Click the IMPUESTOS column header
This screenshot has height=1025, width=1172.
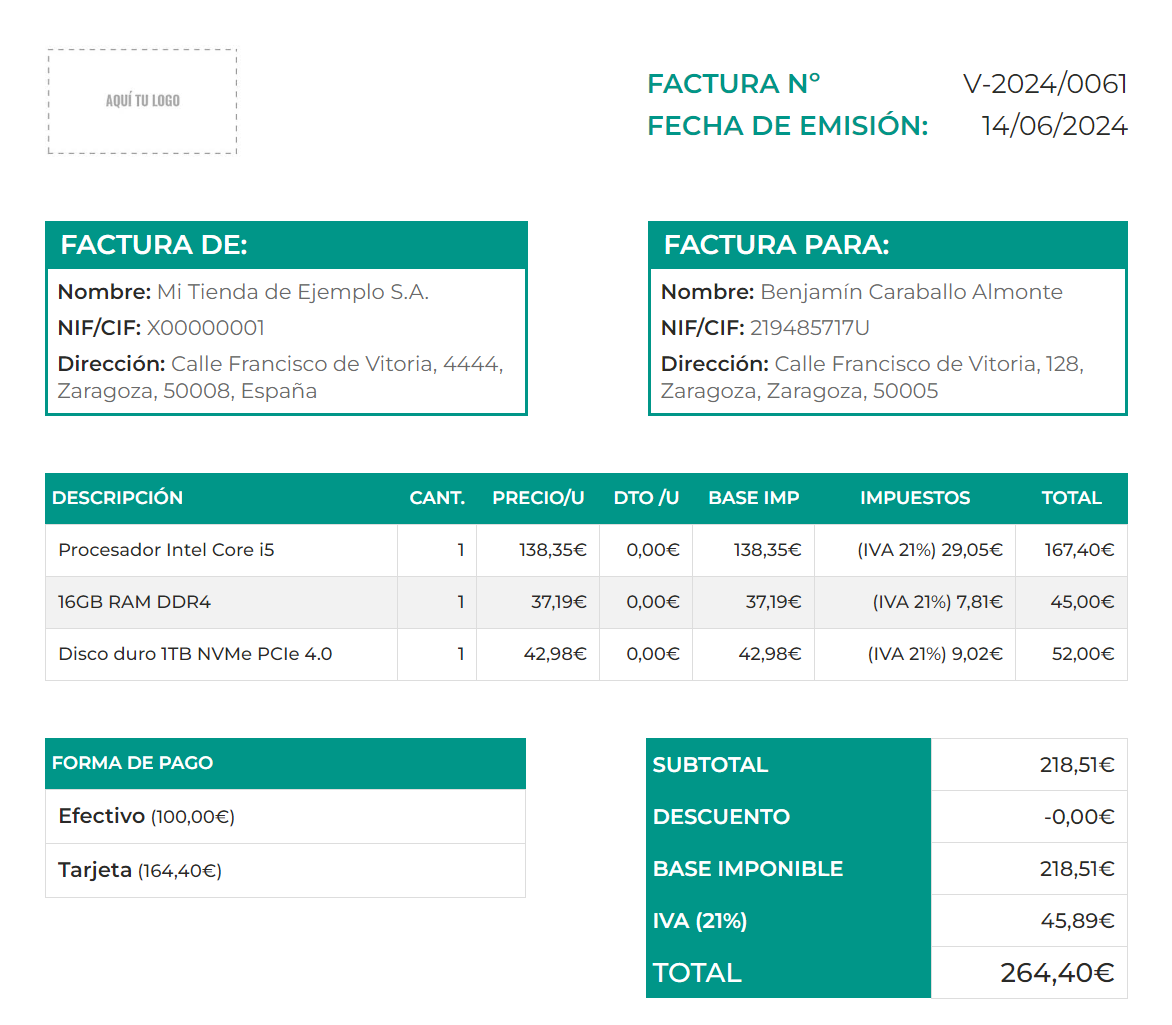pos(914,498)
